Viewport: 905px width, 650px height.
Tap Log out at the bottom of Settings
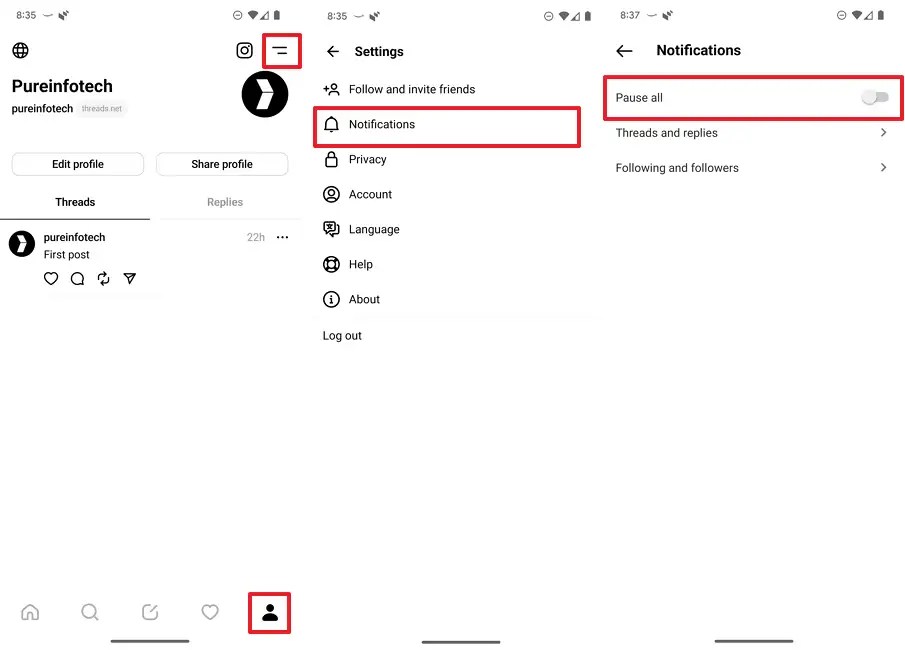coord(342,335)
